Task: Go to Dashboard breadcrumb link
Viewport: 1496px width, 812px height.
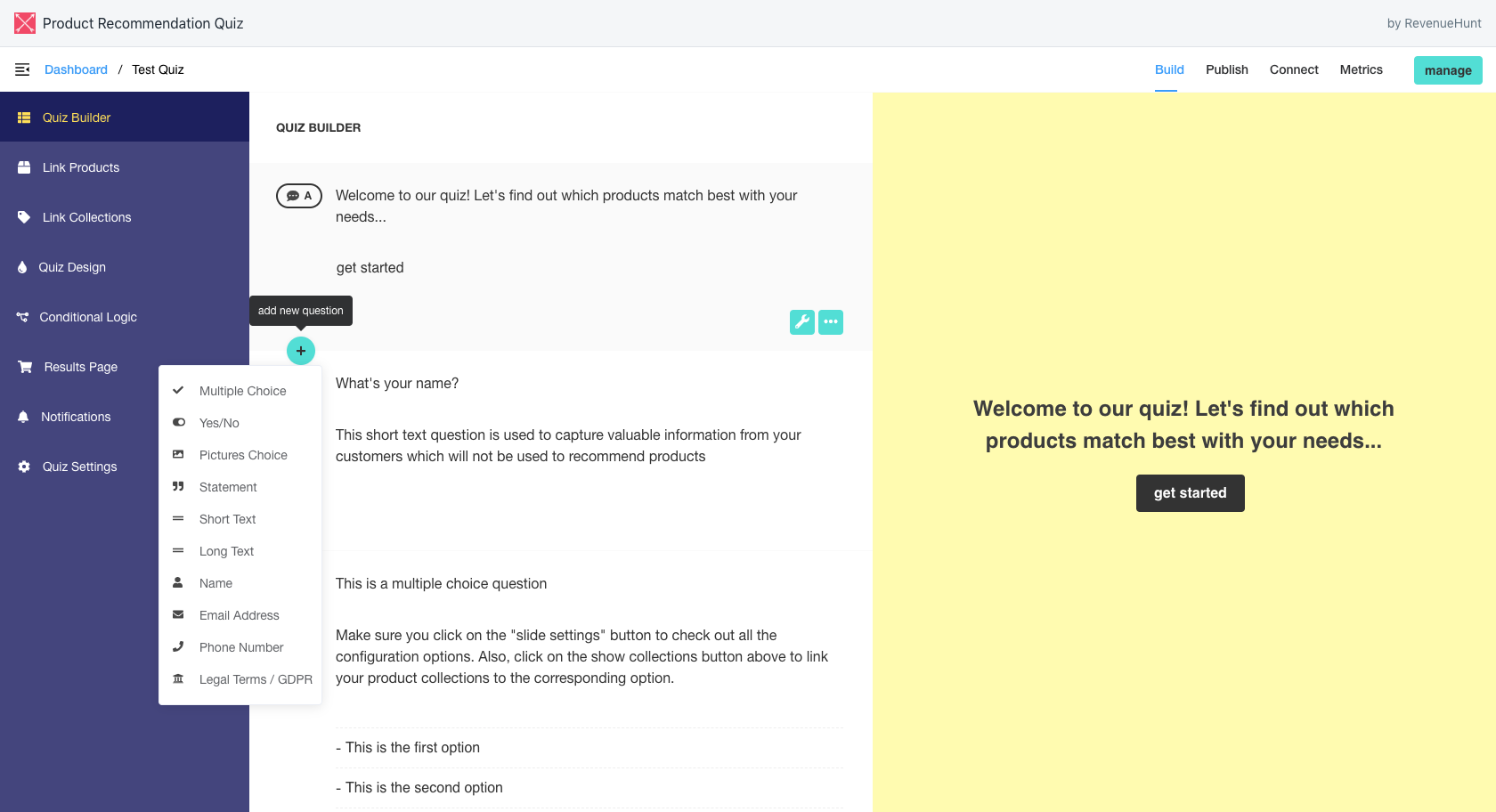Action: pyautogui.click(x=76, y=69)
